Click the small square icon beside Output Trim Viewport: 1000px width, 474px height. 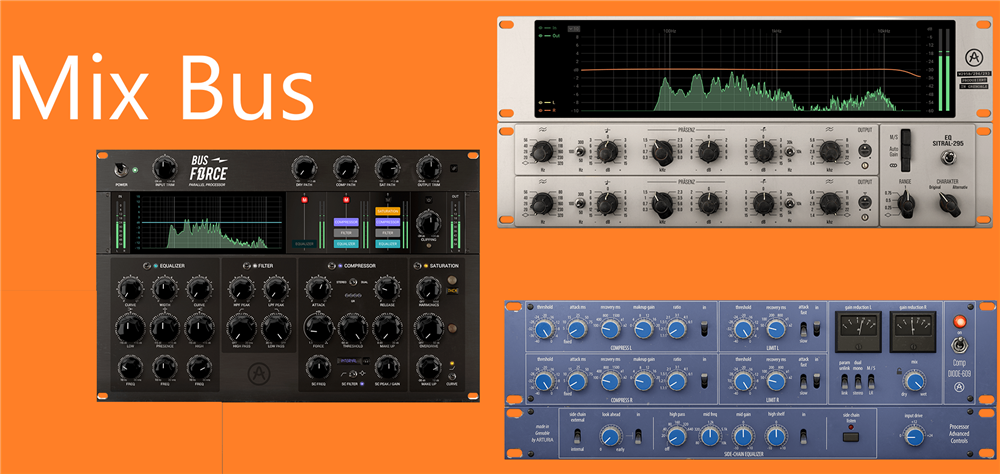(453, 168)
